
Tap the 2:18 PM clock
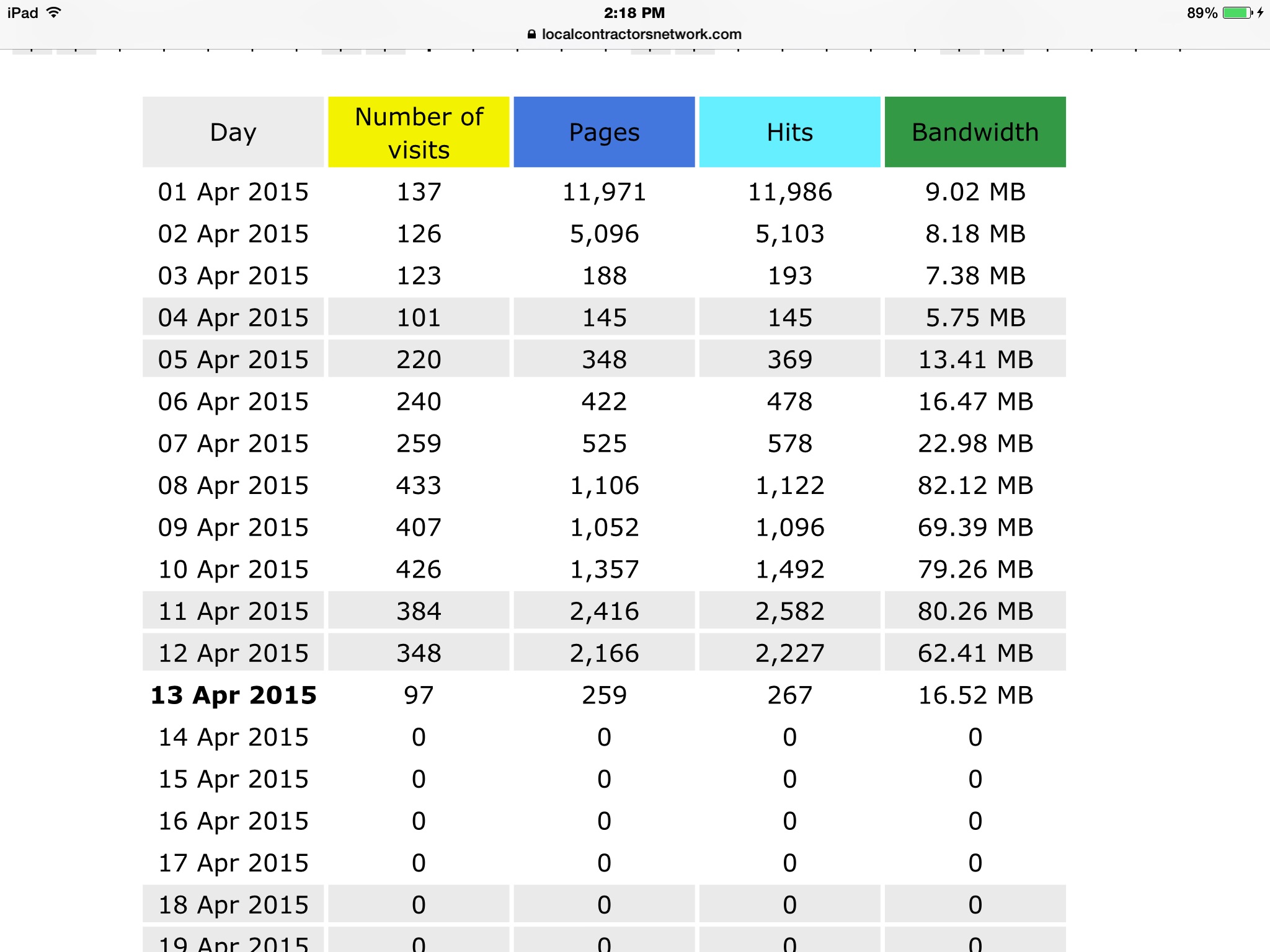tap(634, 12)
